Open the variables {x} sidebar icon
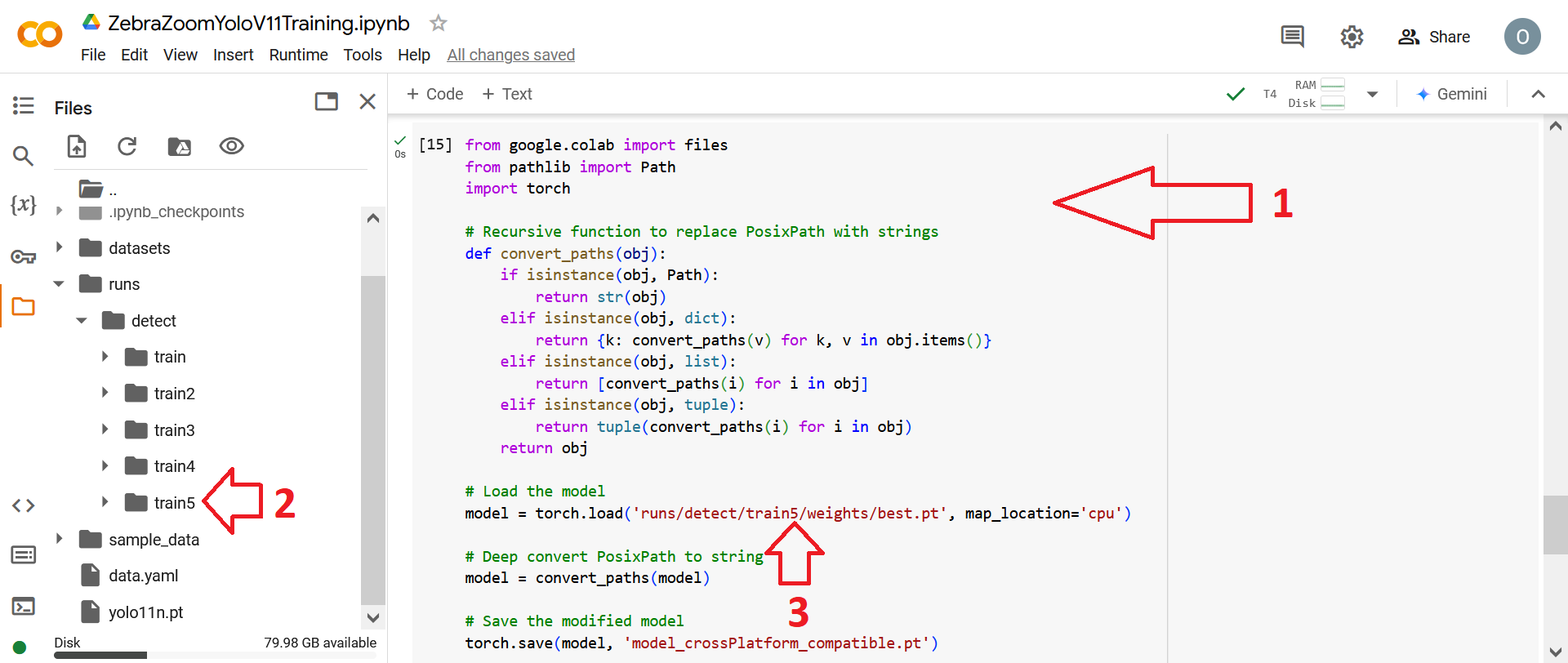The image size is (1568, 663). [23, 205]
